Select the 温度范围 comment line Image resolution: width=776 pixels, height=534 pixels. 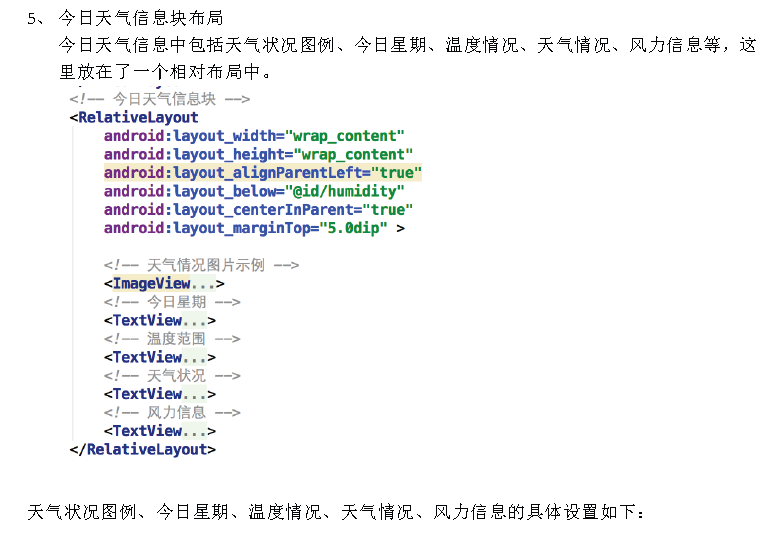click(171, 339)
